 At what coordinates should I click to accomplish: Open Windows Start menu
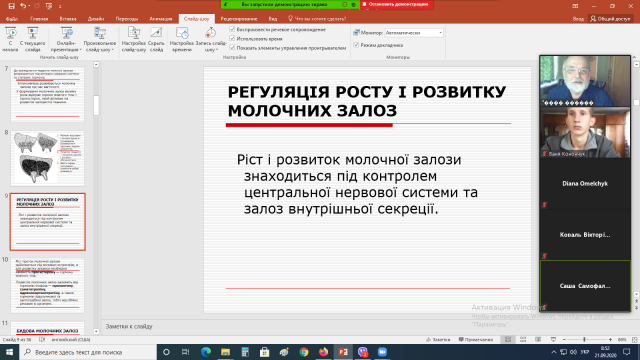coord(9,352)
